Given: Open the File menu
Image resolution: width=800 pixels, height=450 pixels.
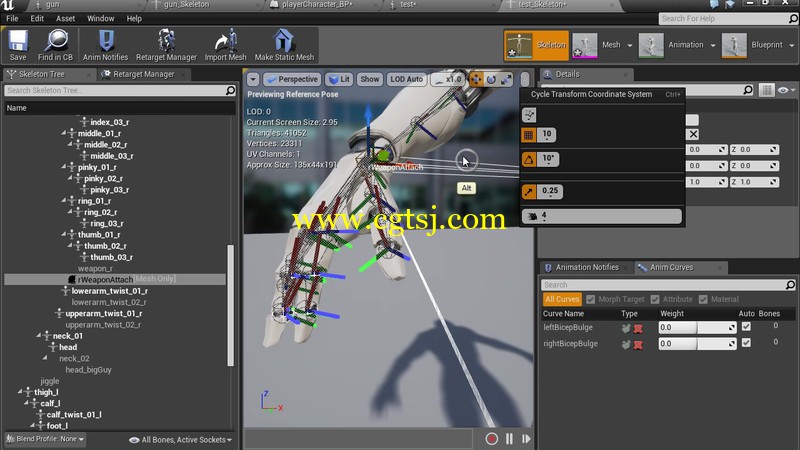Looking at the screenshot, I should [x=12, y=18].
